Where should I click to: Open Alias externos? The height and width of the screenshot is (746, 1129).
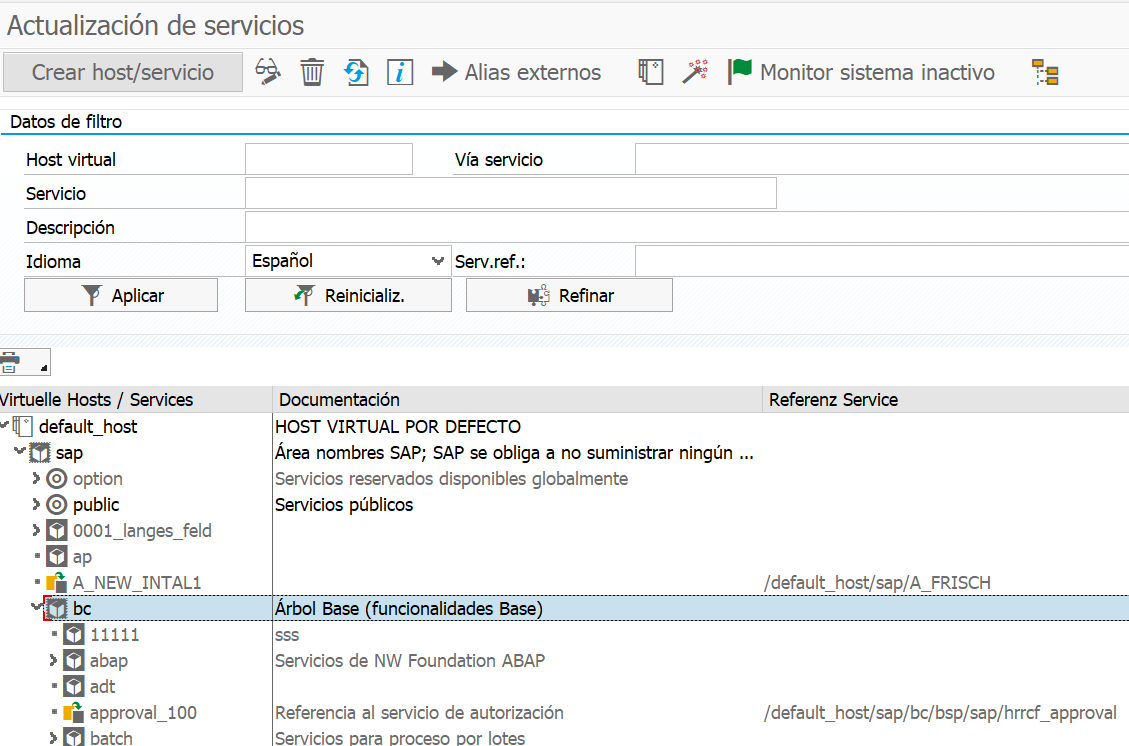pyautogui.click(x=517, y=72)
